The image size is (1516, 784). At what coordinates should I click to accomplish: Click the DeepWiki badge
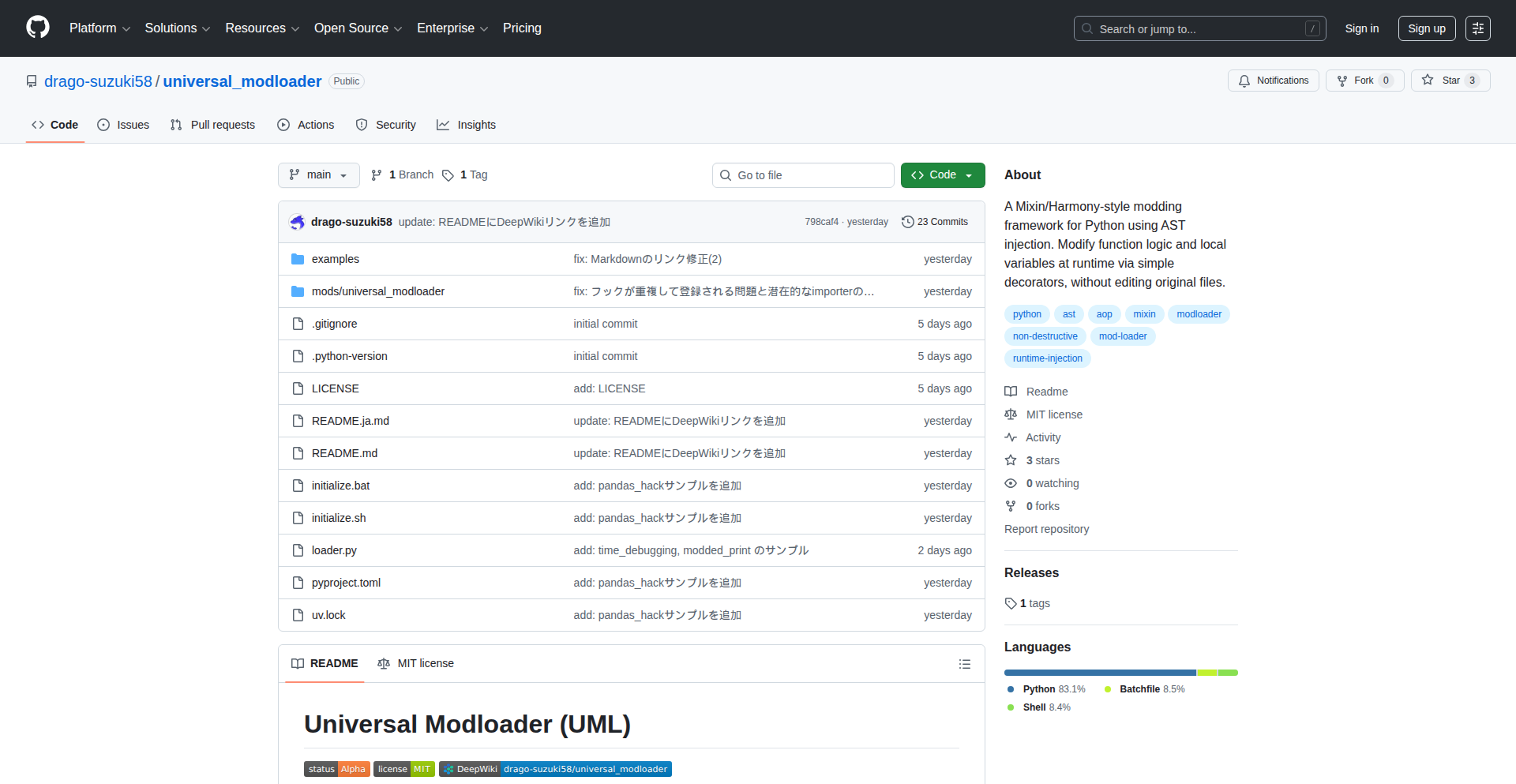click(x=555, y=769)
